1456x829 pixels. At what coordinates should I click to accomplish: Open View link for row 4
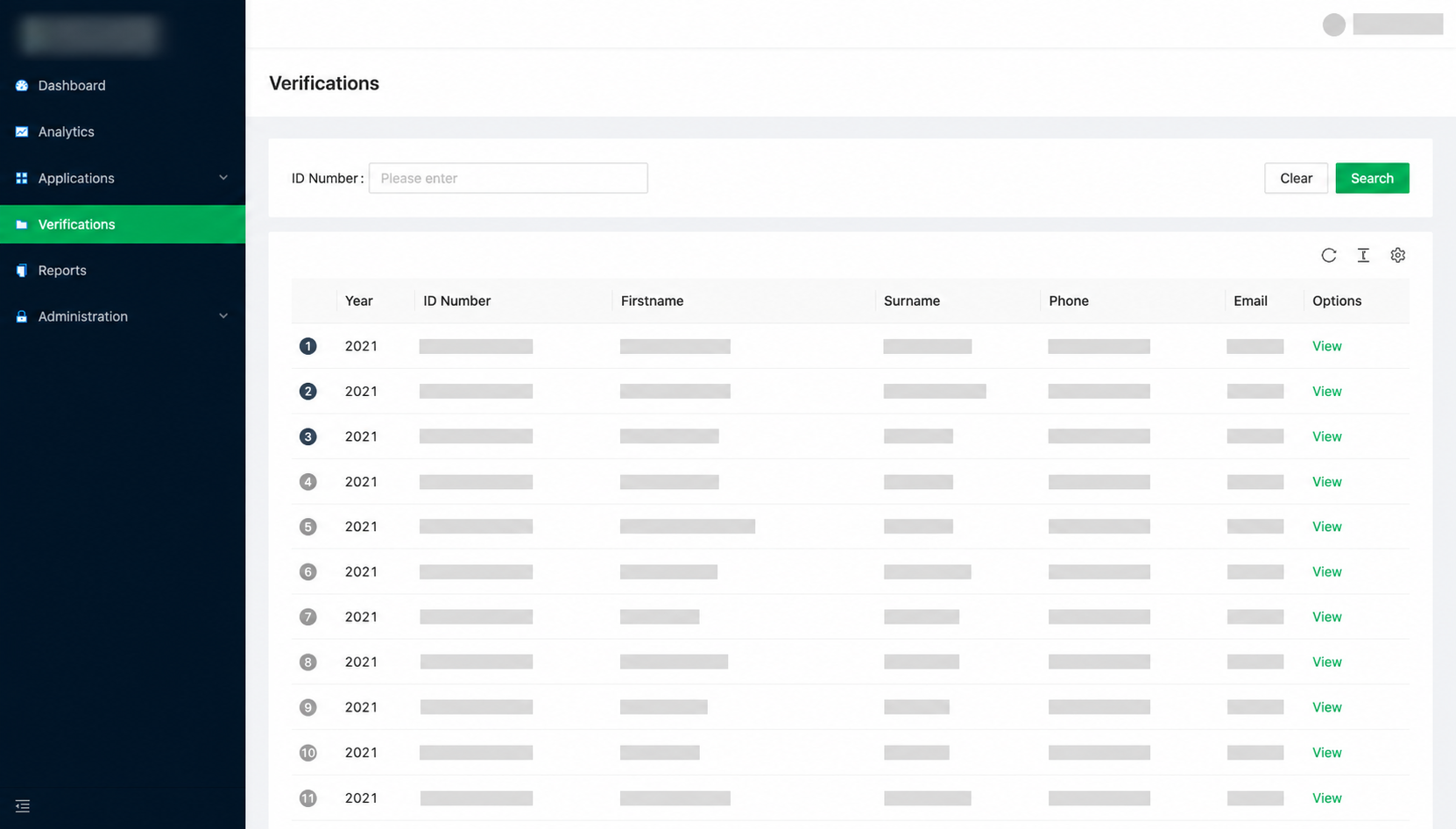point(1326,482)
